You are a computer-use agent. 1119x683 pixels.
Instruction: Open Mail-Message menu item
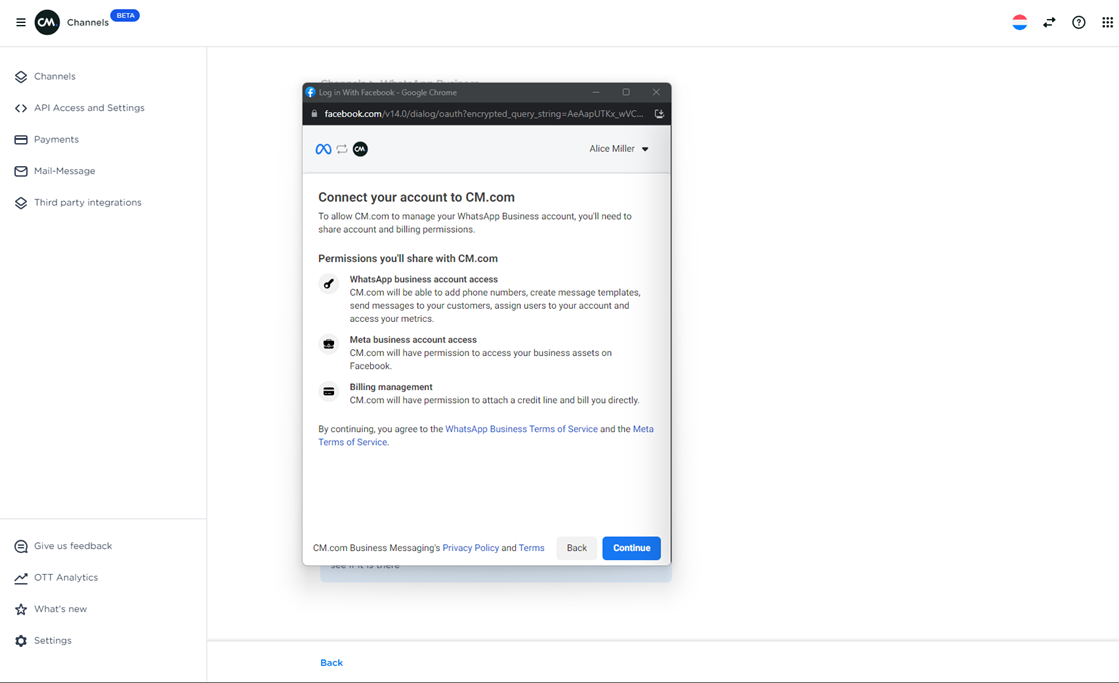click(64, 171)
